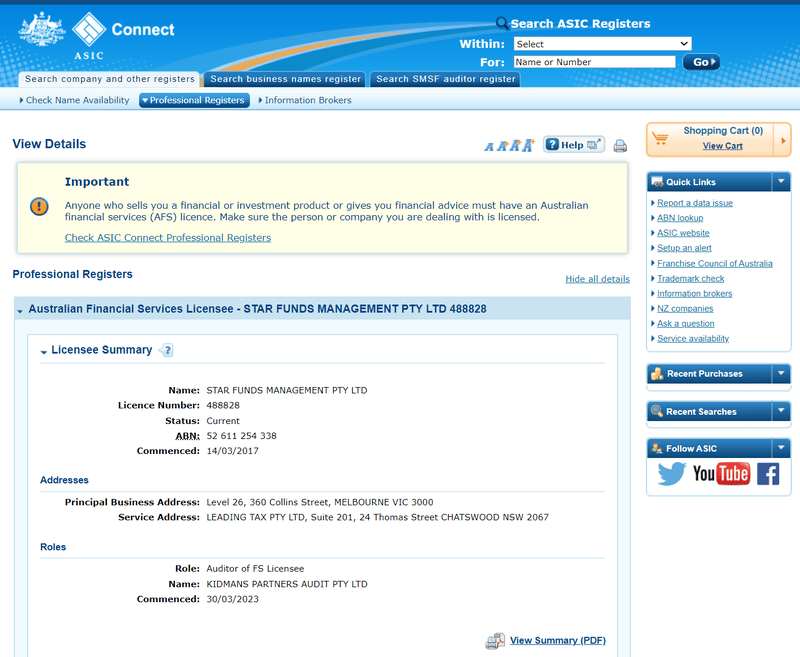
Task: Open the View Summary (PDF) link
Action: coord(558,641)
